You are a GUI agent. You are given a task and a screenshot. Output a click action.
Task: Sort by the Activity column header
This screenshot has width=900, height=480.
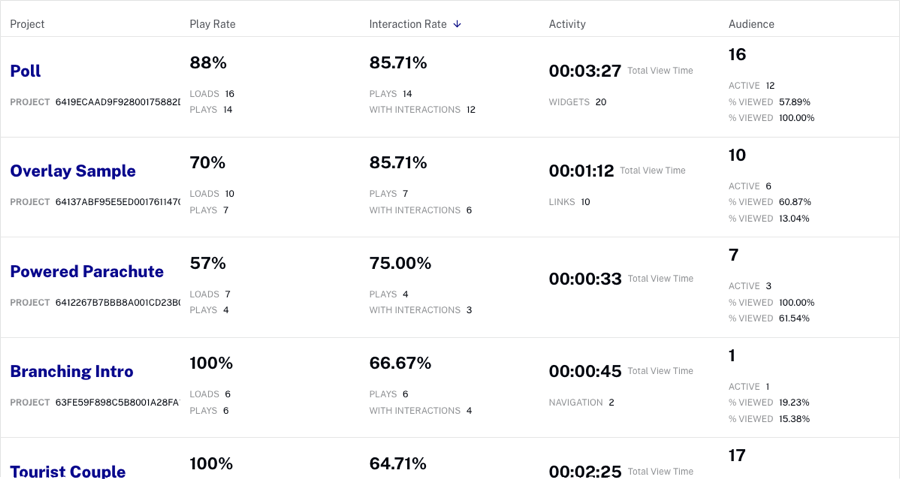click(567, 24)
